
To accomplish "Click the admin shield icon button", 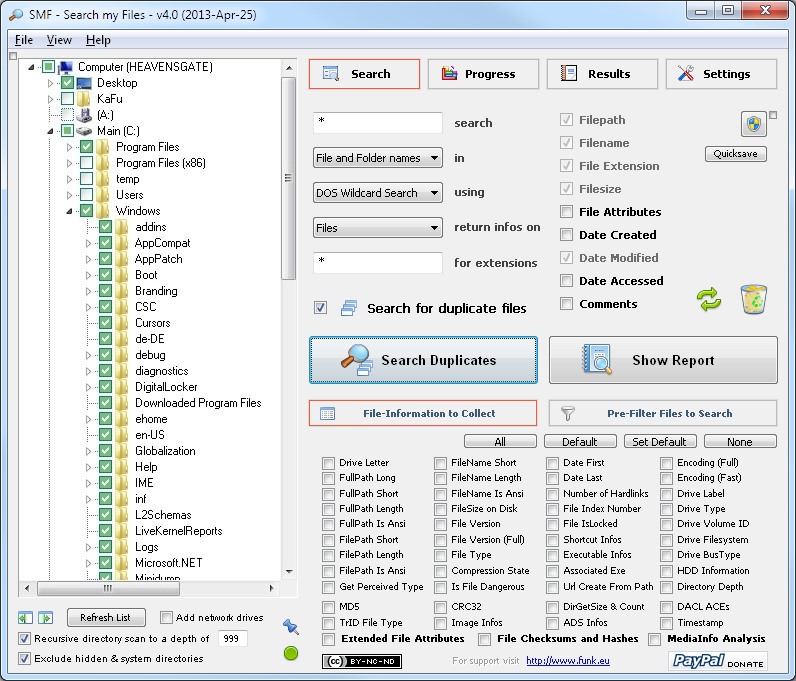I will pyautogui.click(x=754, y=124).
